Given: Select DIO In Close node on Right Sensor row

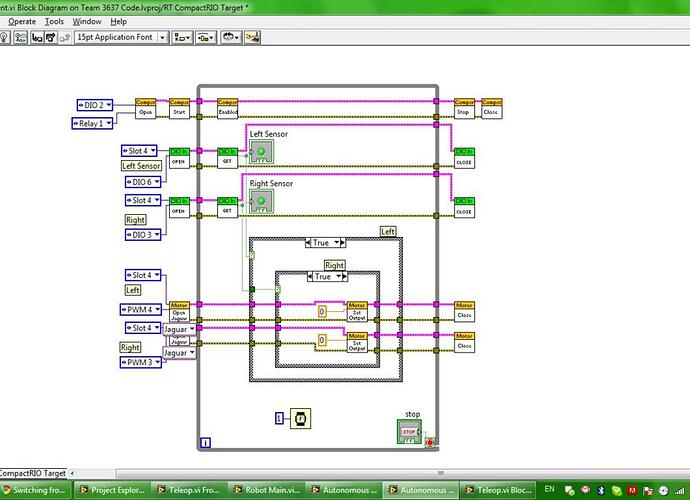Looking at the screenshot, I should coord(464,207).
